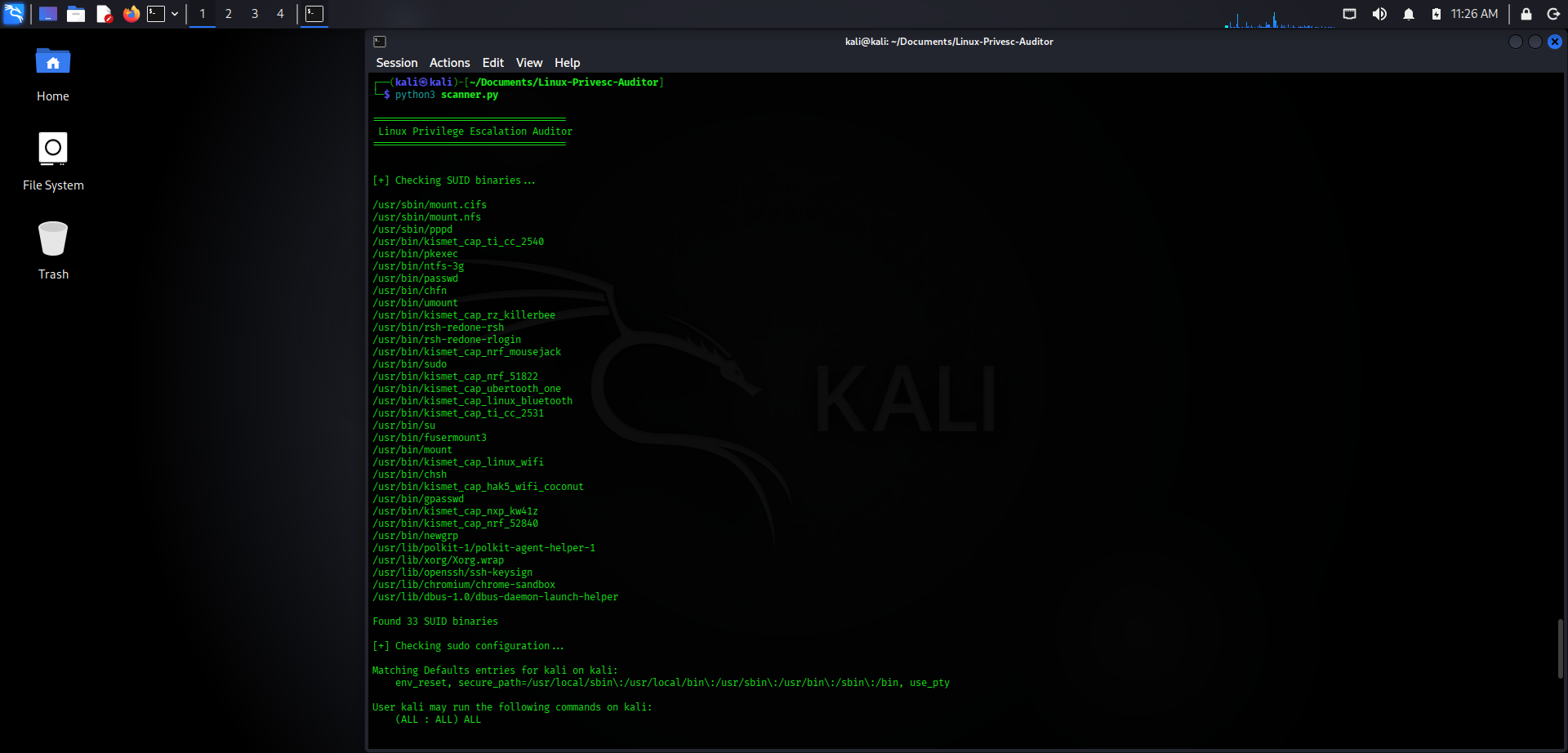The image size is (1568, 753).
Task: Click the battery power manager icon
Action: (1437, 14)
